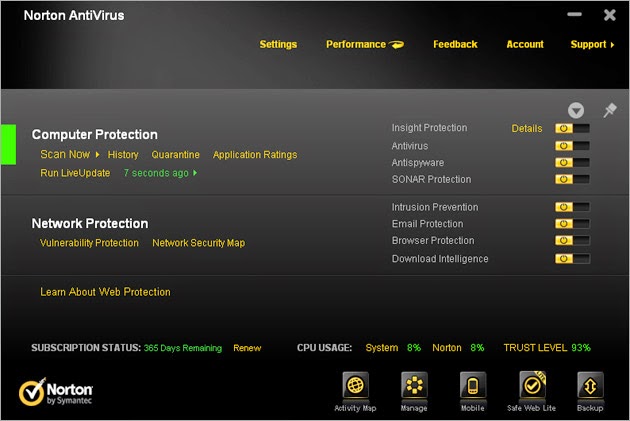Expand the 7 seconds ago arrow
Viewport: 630px width, 421px height.
[x=195, y=173]
